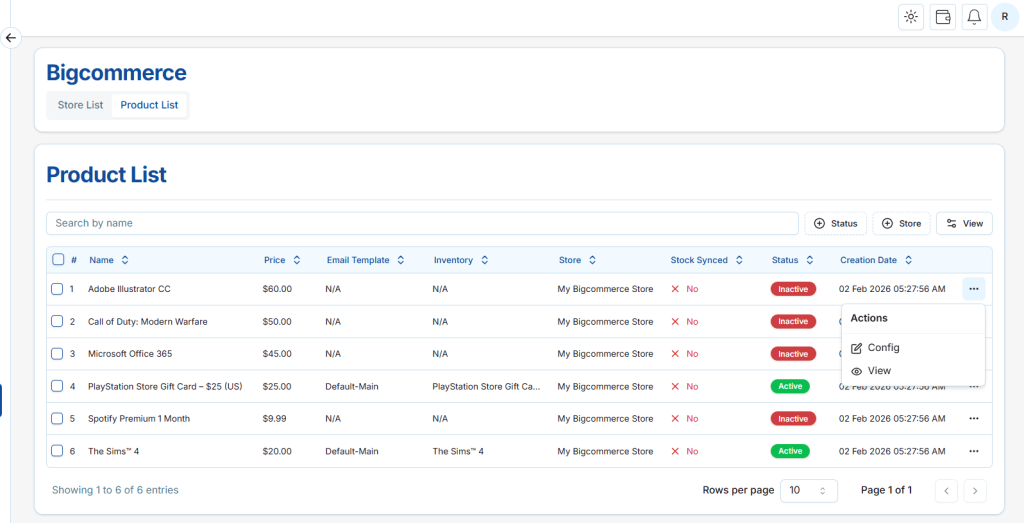
Task: Sort table by Price column
Action: (274, 260)
